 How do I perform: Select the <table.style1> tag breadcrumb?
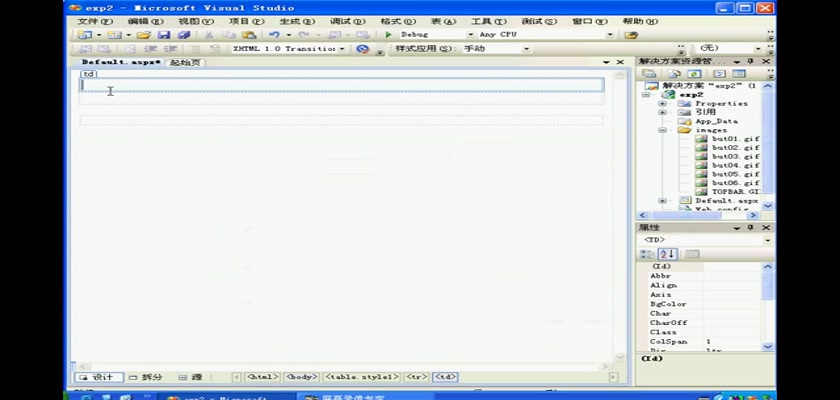pos(361,377)
